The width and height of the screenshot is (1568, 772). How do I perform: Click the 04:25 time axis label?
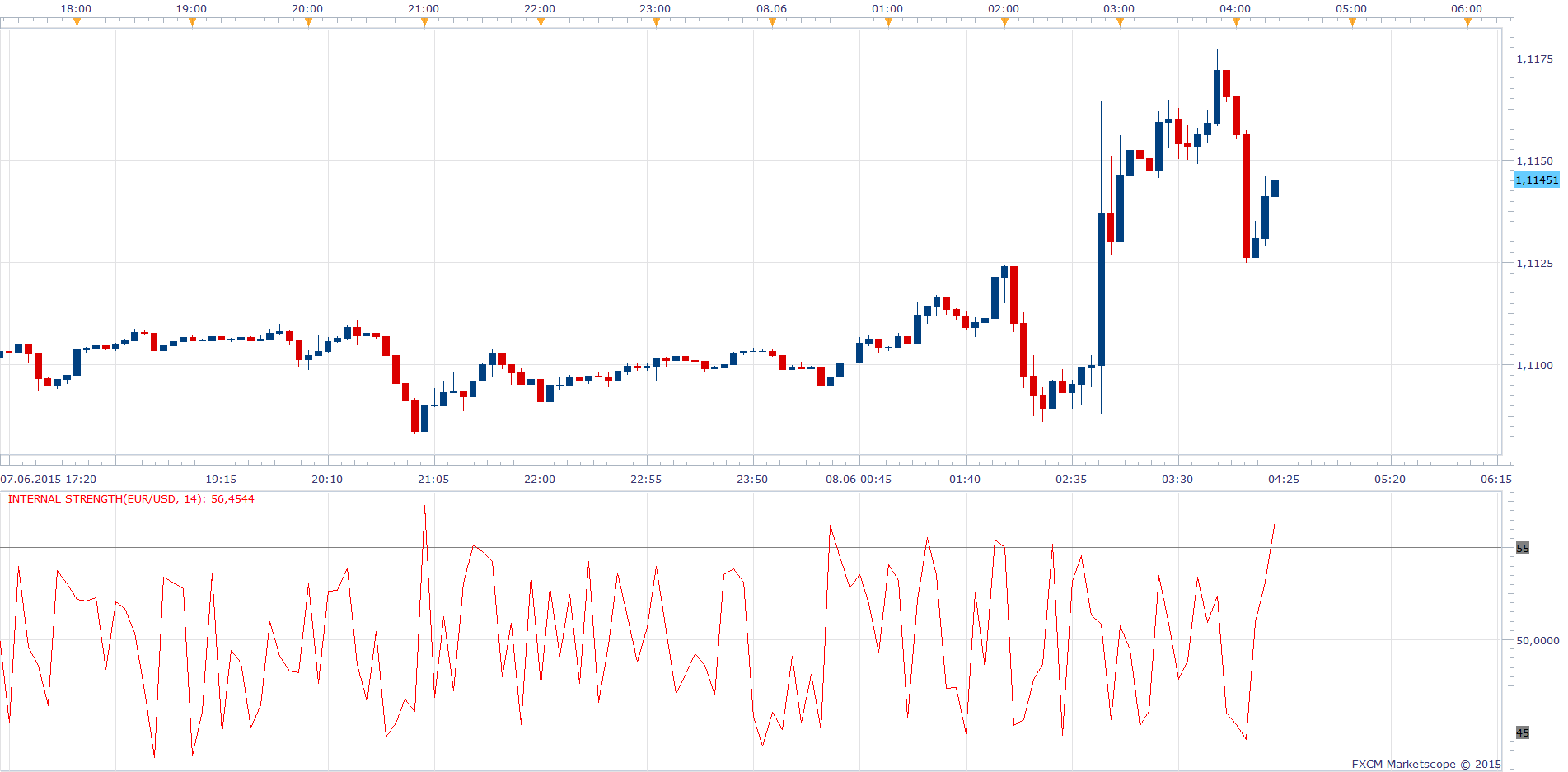[1284, 480]
